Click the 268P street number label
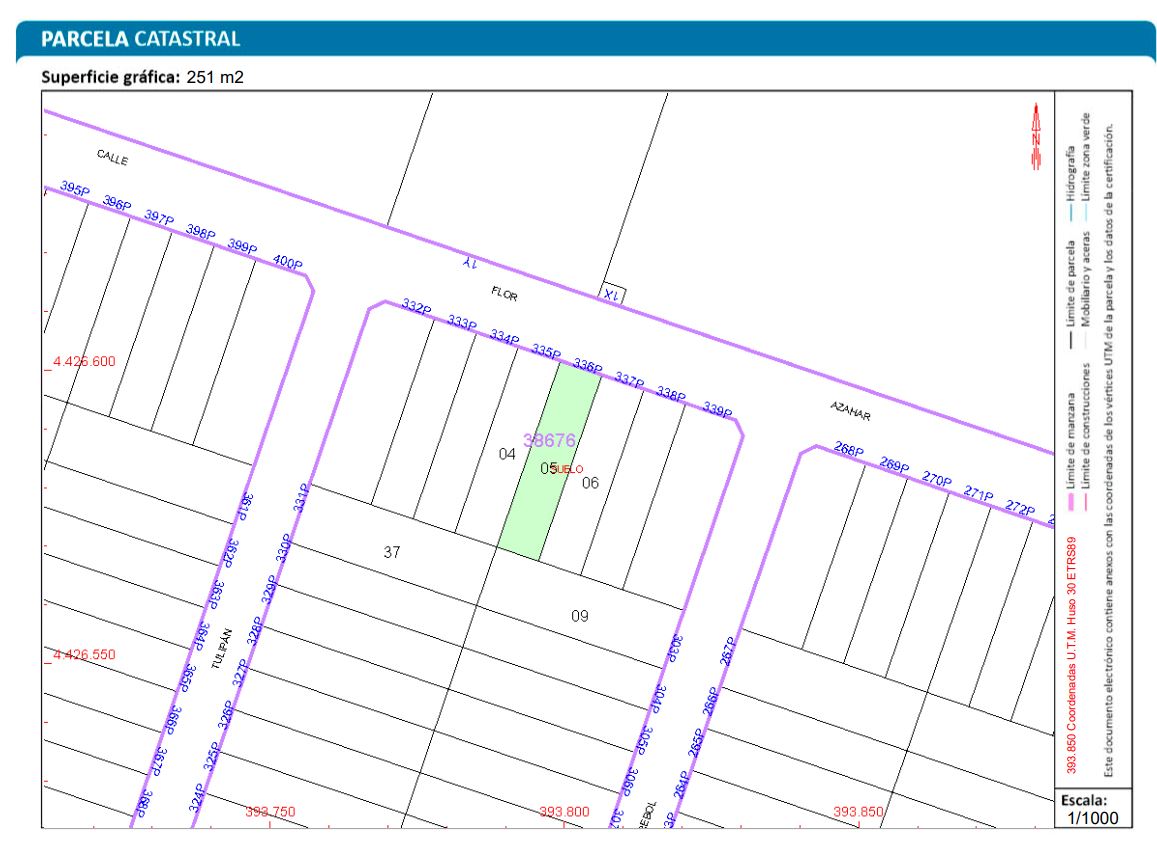The height and width of the screenshot is (857, 1157). (849, 452)
